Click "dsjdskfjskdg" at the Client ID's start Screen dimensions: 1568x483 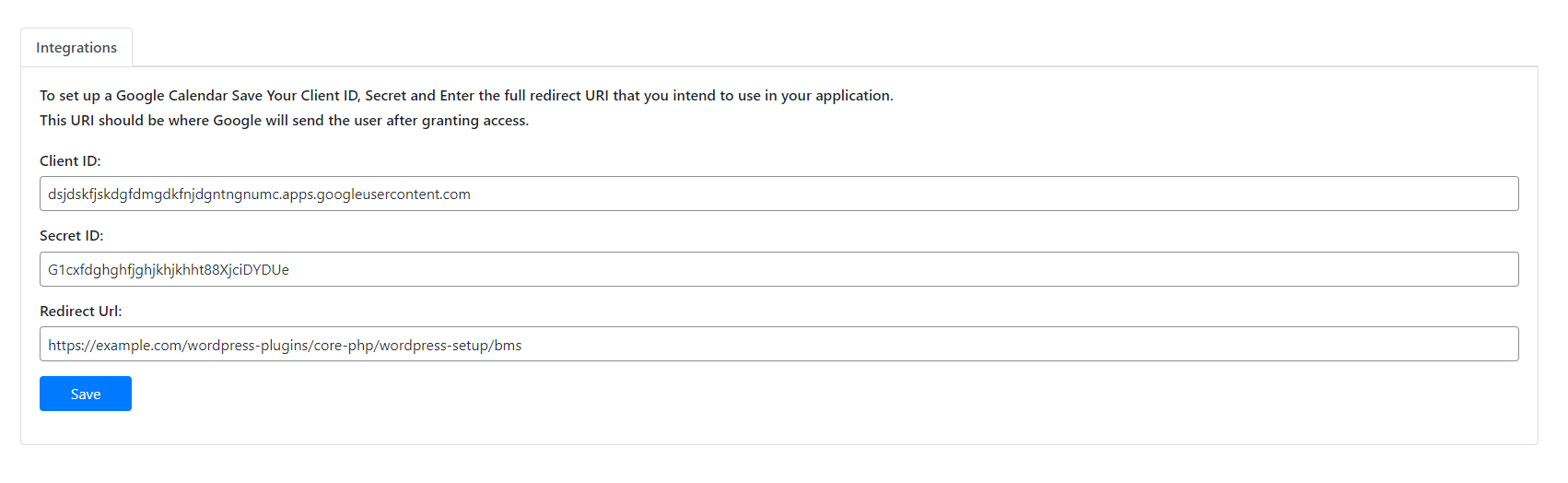pos(88,194)
